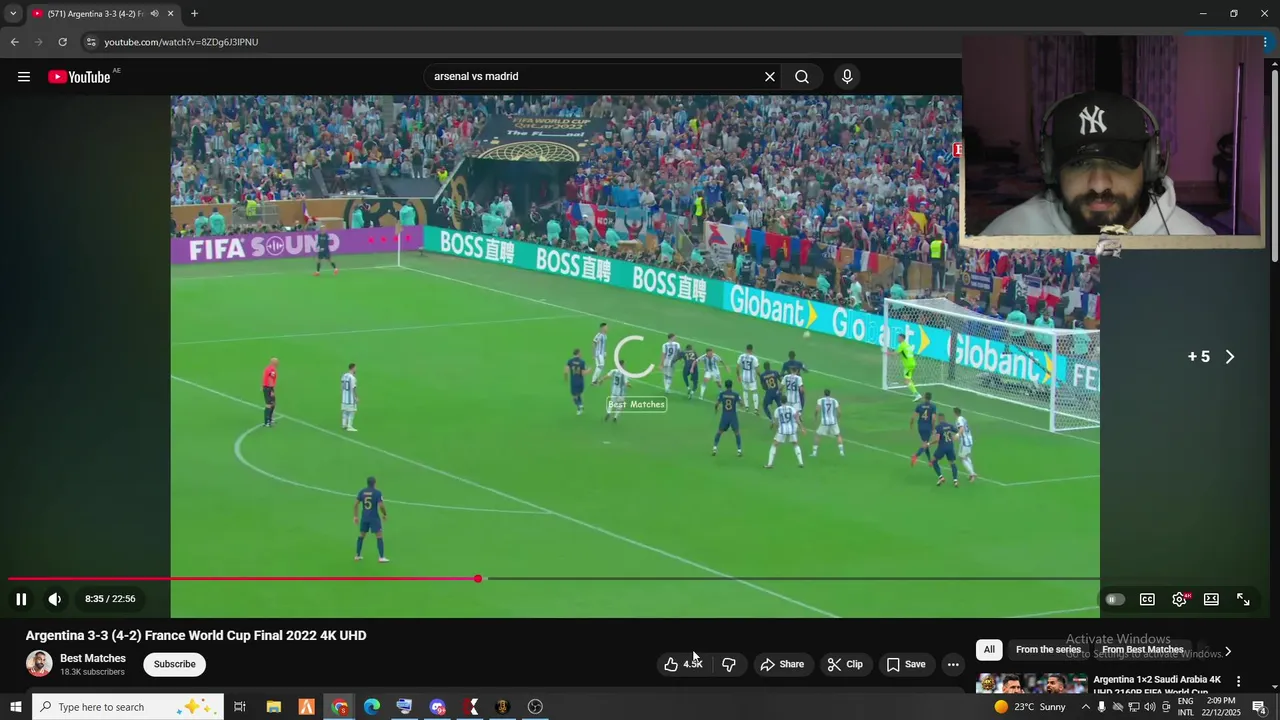The width and height of the screenshot is (1280, 720).
Task: Toggle autoplay switch in player
Action: tap(1115, 599)
